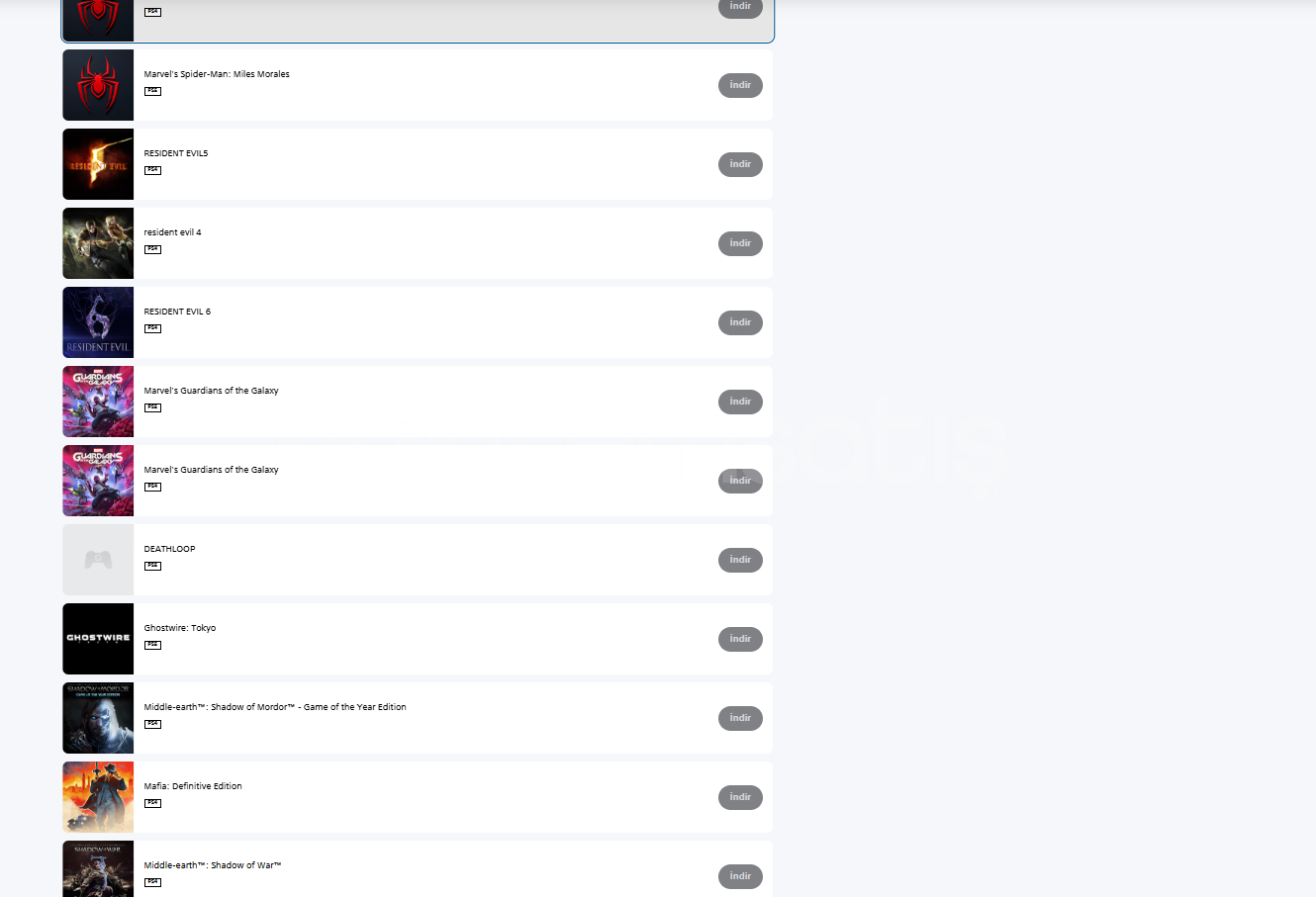Click the PS4 badge under RESIDENT EVIL 6
This screenshot has width=1316, height=897.
[x=152, y=328]
